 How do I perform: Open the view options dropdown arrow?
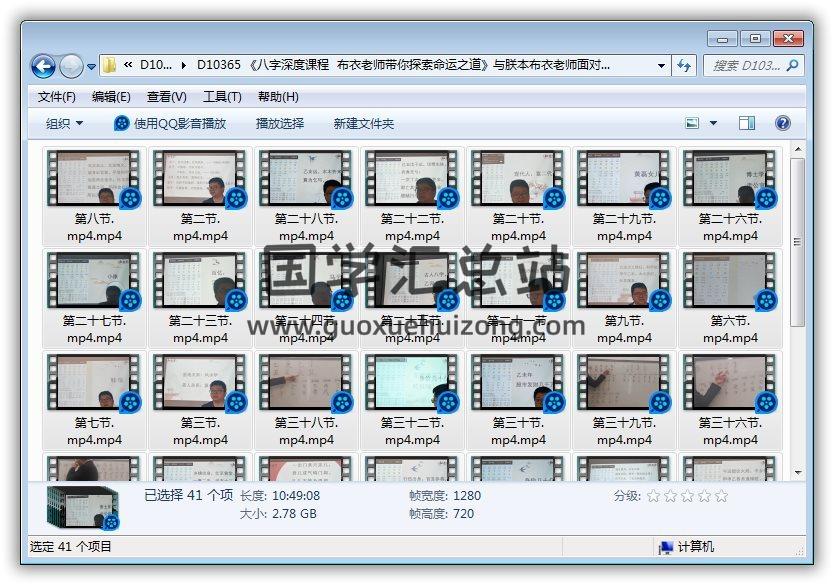(x=713, y=123)
